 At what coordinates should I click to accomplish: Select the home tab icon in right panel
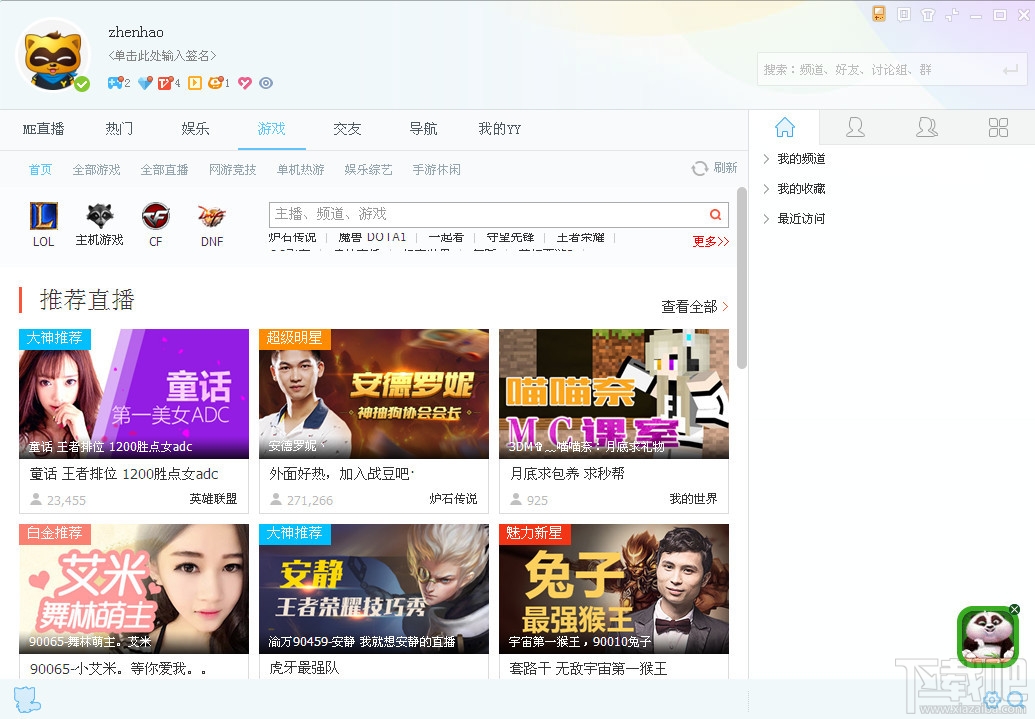pos(785,127)
